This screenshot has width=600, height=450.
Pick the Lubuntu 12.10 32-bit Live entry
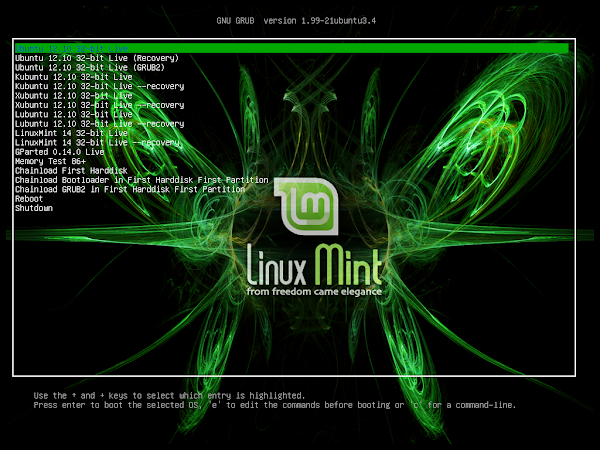tap(73, 114)
